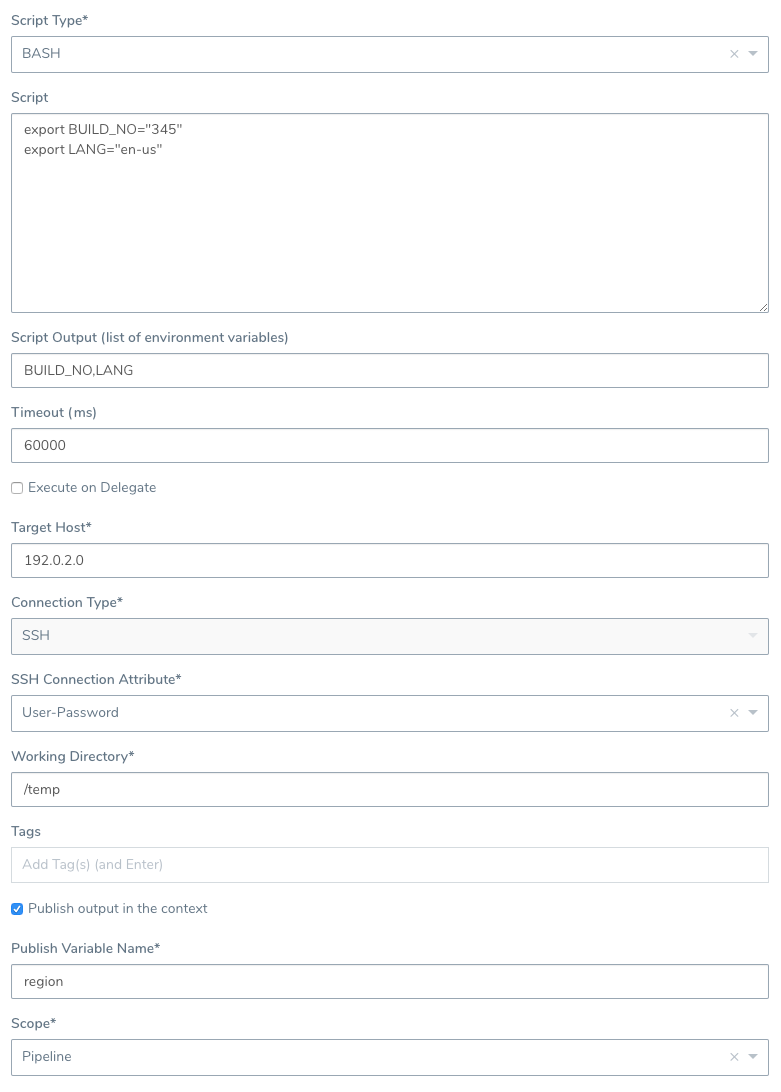This screenshot has width=781, height=1092.
Task: Uncheck Publish output in the context
Action: tap(17, 909)
